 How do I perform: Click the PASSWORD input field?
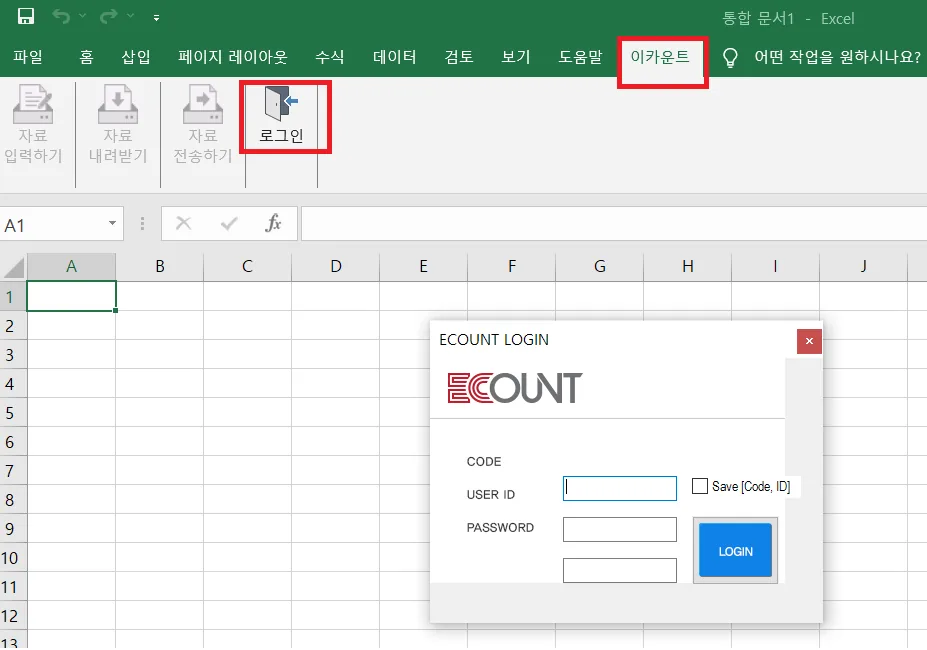coord(620,529)
